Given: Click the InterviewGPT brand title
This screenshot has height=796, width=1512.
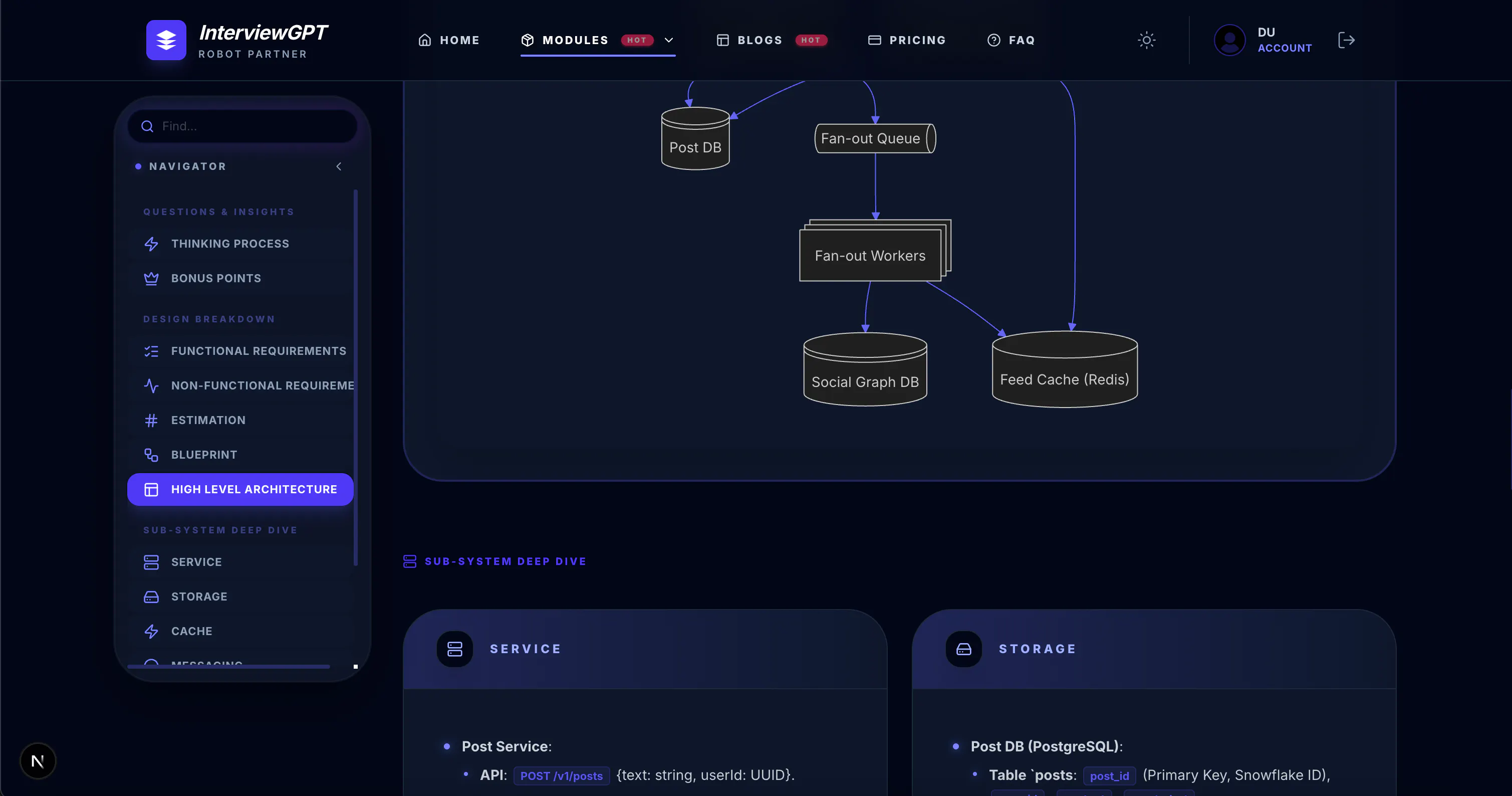Looking at the screenshot, I should (263, 32).
